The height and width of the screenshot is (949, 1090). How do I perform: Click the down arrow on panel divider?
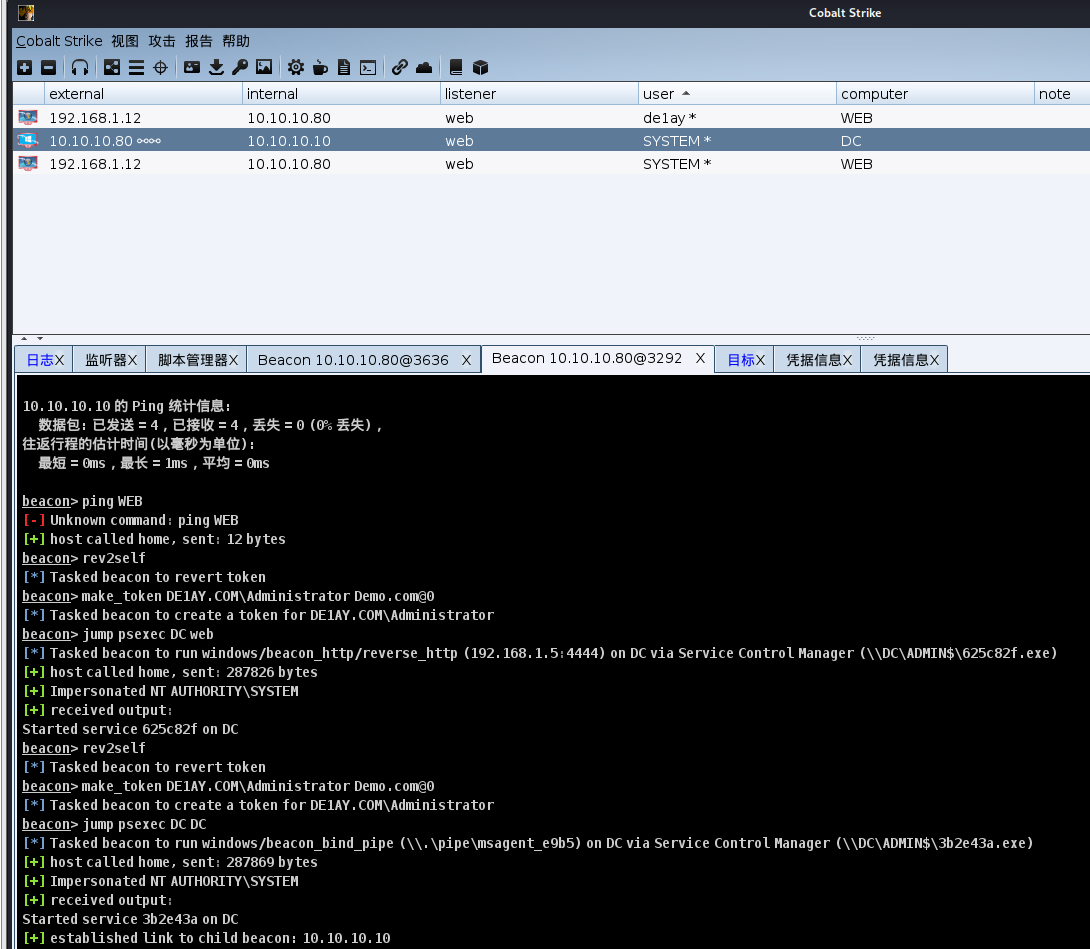click(x=40, y=339)
